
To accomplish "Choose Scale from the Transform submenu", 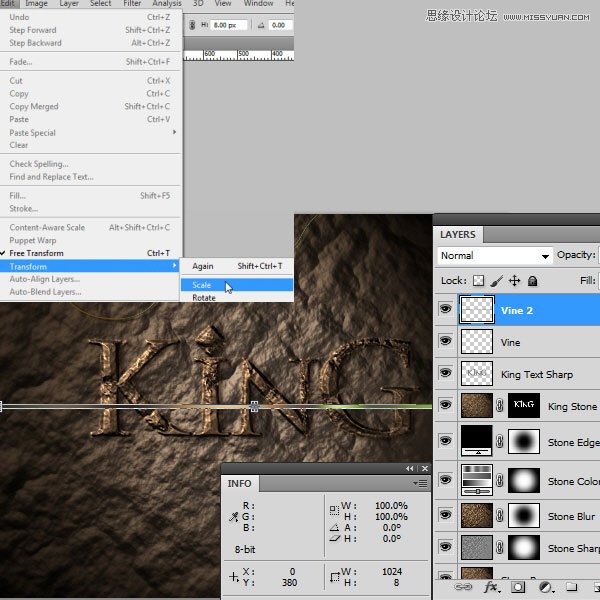I will (x=237, y=285).
